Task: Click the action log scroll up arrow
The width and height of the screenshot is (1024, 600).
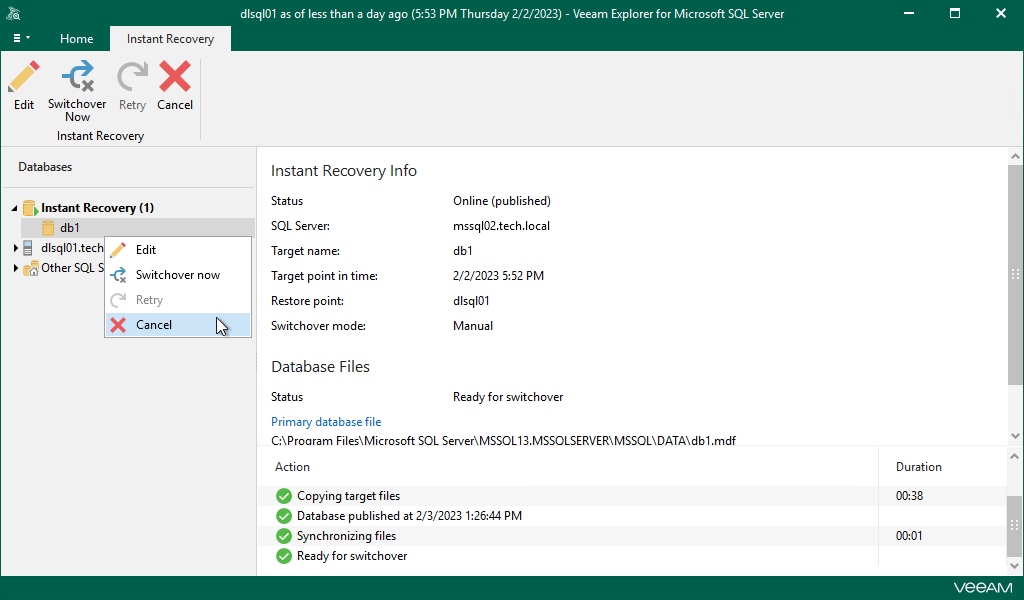Action: click(1015, 456)
